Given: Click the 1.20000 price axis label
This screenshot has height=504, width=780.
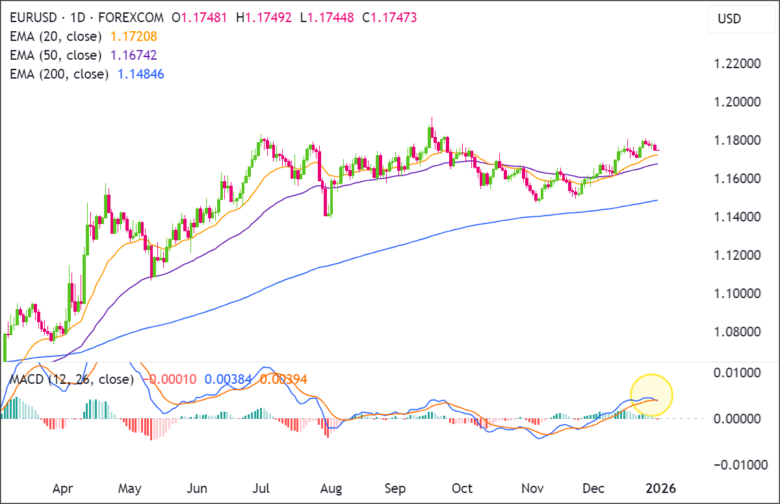Looking at the screenshot, I should [x=737, y=102].
